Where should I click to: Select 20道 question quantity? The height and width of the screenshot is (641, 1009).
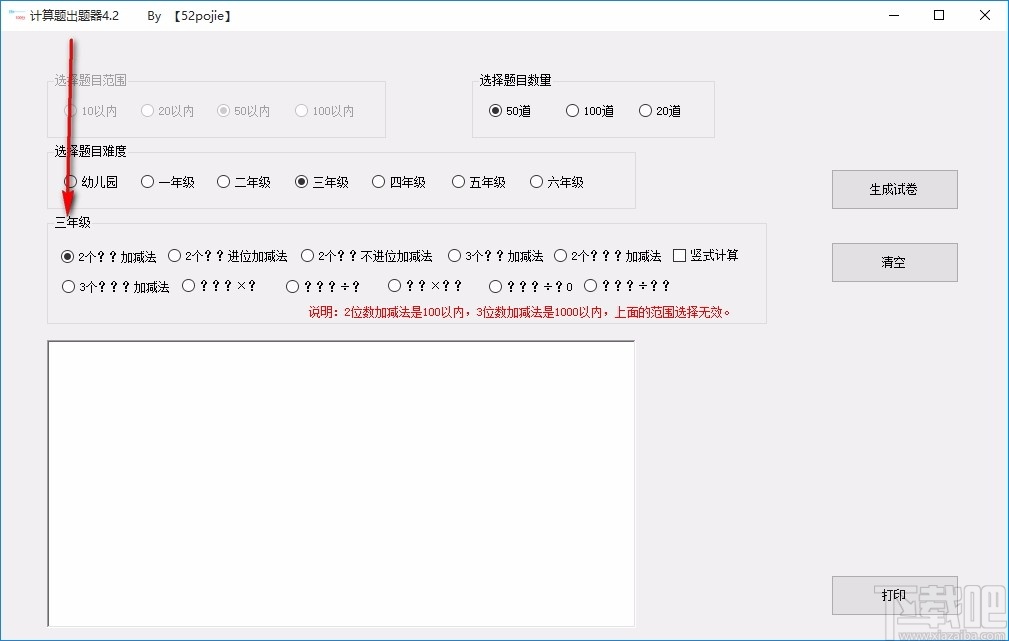(x=645, y=111)
